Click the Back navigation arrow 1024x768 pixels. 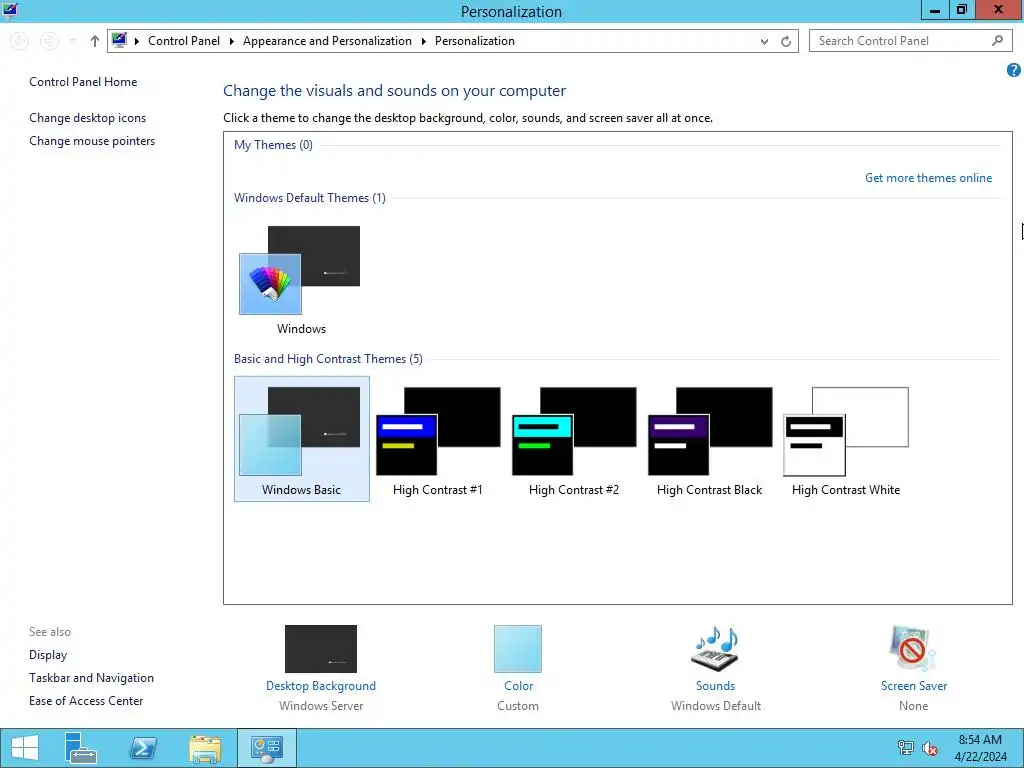[20, 40]
